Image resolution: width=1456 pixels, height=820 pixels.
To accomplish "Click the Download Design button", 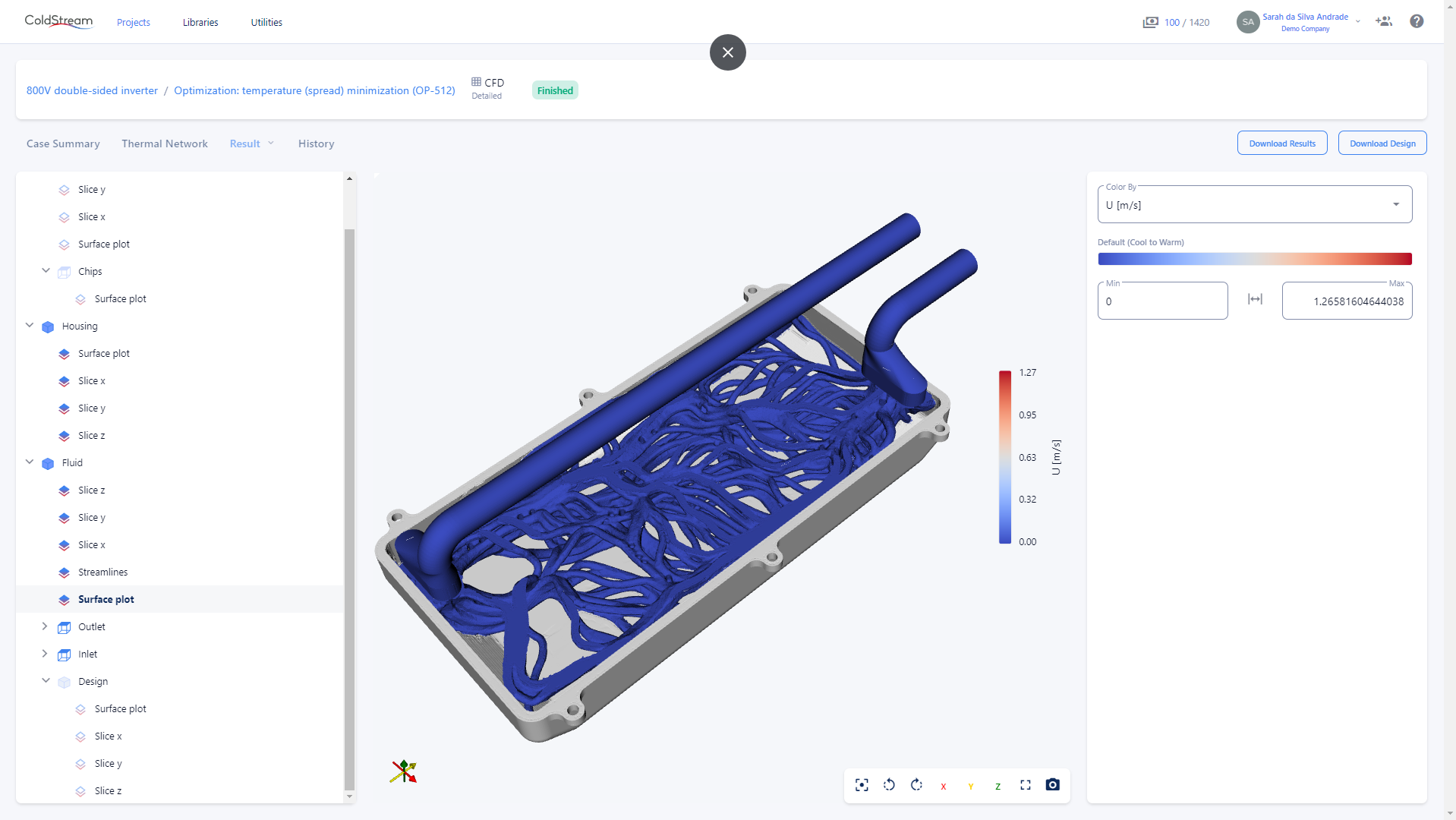I will coord(1382,143).
